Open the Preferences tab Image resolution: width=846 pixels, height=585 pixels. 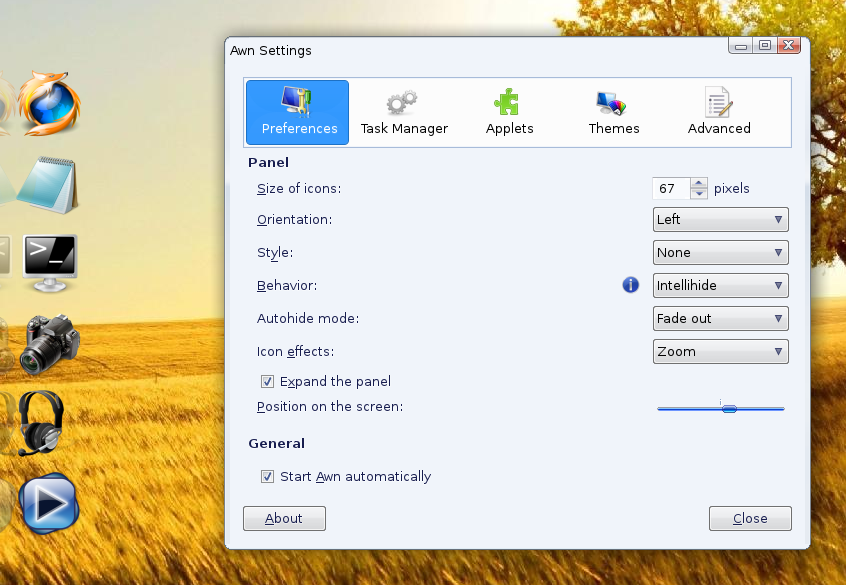(x=297, y=112)
